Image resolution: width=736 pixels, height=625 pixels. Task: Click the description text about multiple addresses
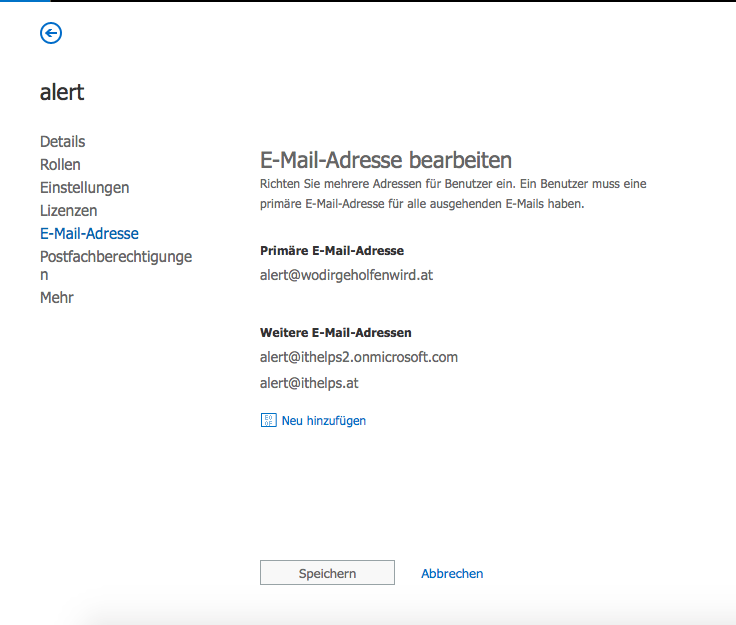[453, 194]
